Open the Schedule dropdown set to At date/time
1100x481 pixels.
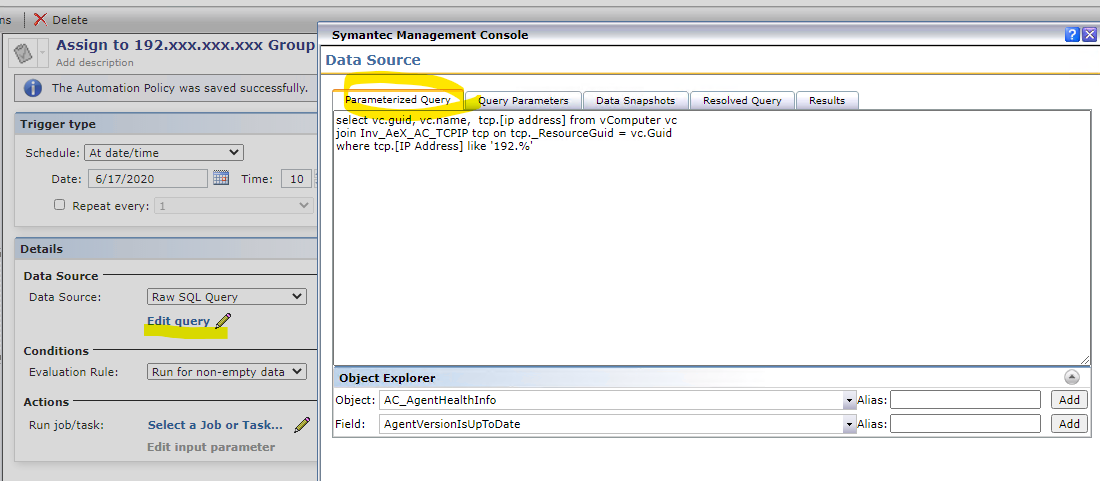pos(163,152)
